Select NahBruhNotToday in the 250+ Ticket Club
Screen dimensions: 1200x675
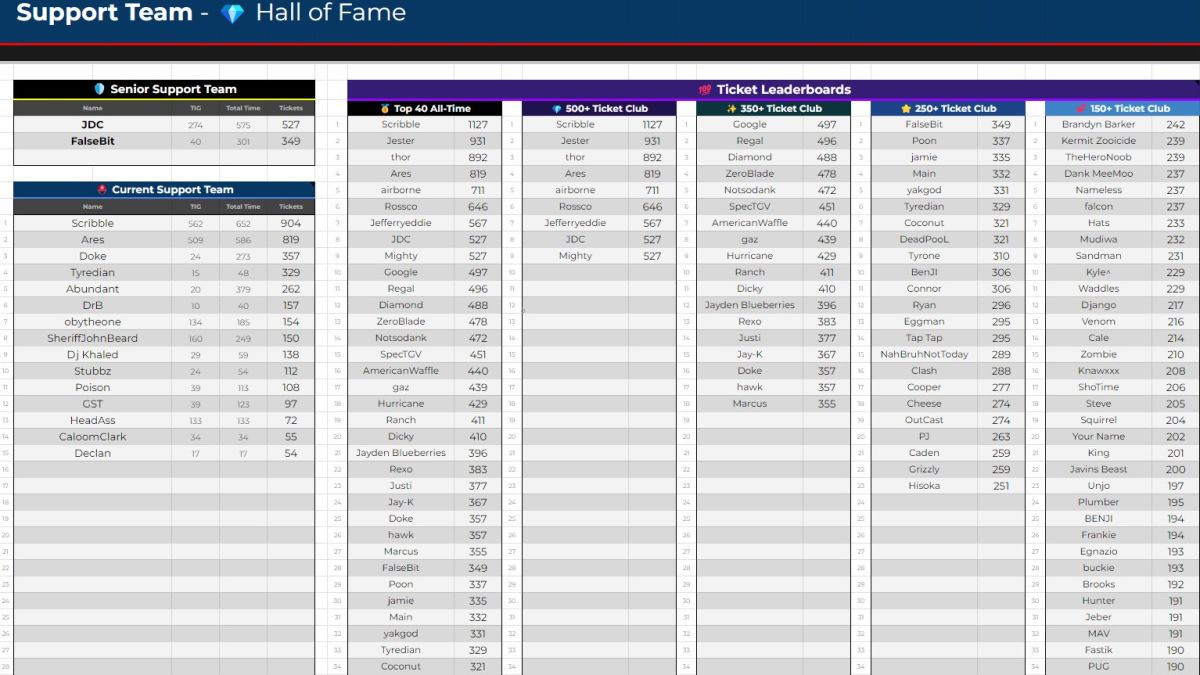click(x=924, y=354)
